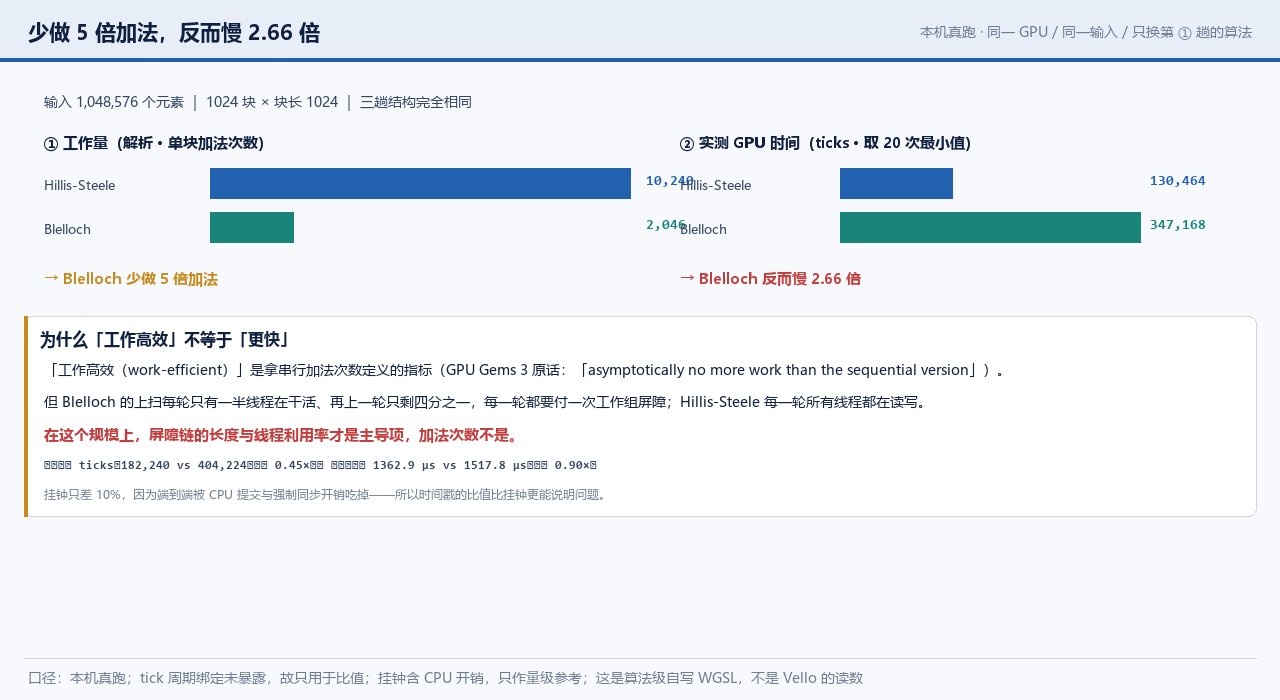Click the conclusion → Blelloch 少做 5 倍加法
The height and width of the screenshot is (700, 1280).
coord(131,279)
